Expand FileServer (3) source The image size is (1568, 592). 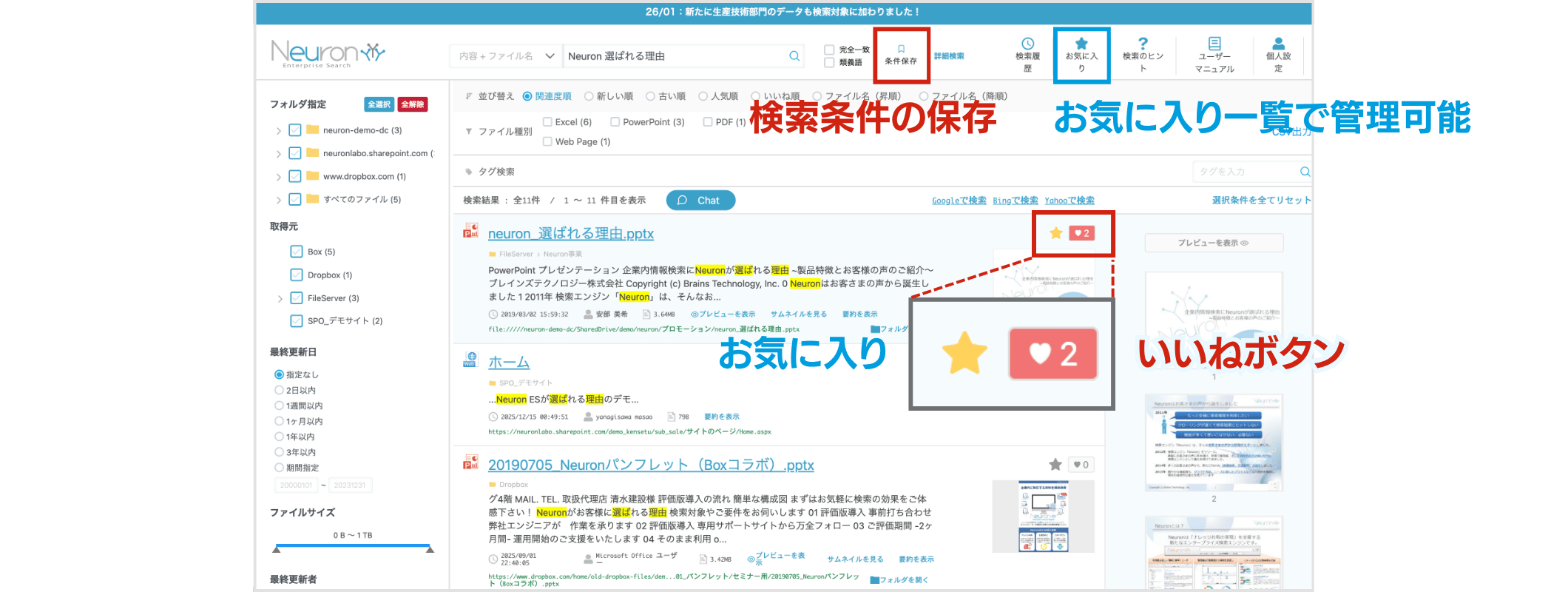point(280,299)
